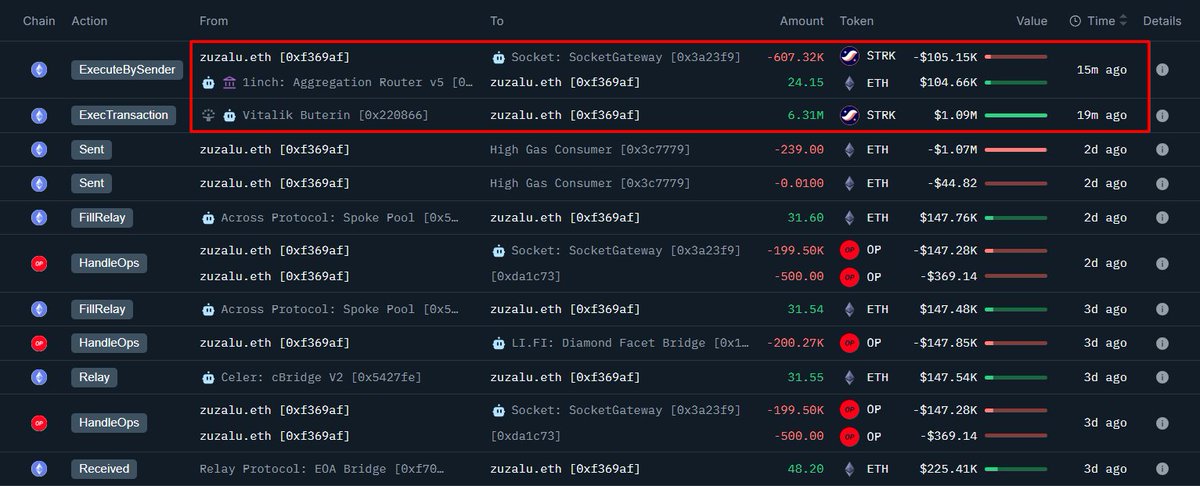Click contract bot icon before 1inch Aggregation Router
1200x486 pixels.
tap(208, 83)
